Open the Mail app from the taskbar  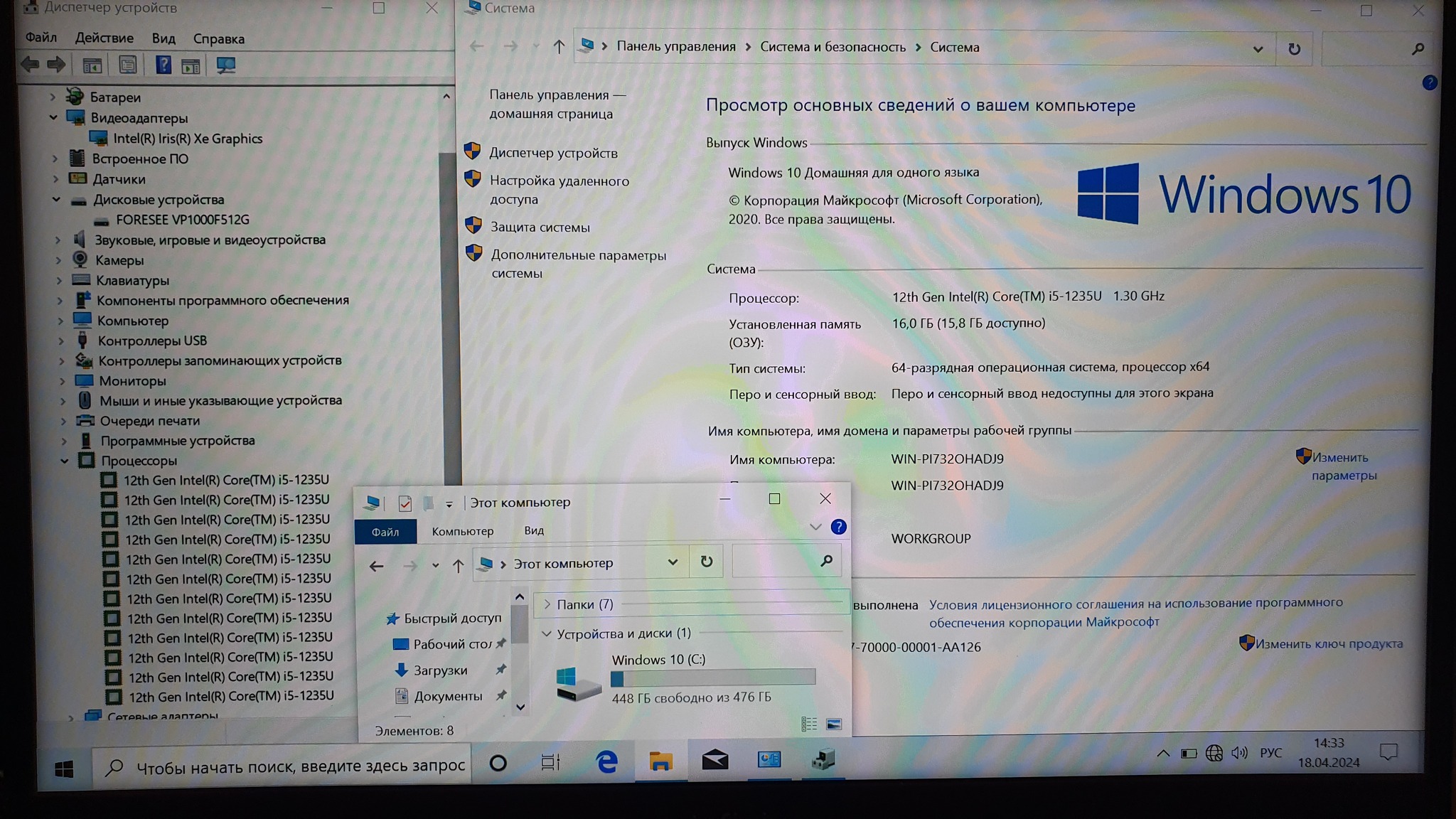(x=714, y=761)
